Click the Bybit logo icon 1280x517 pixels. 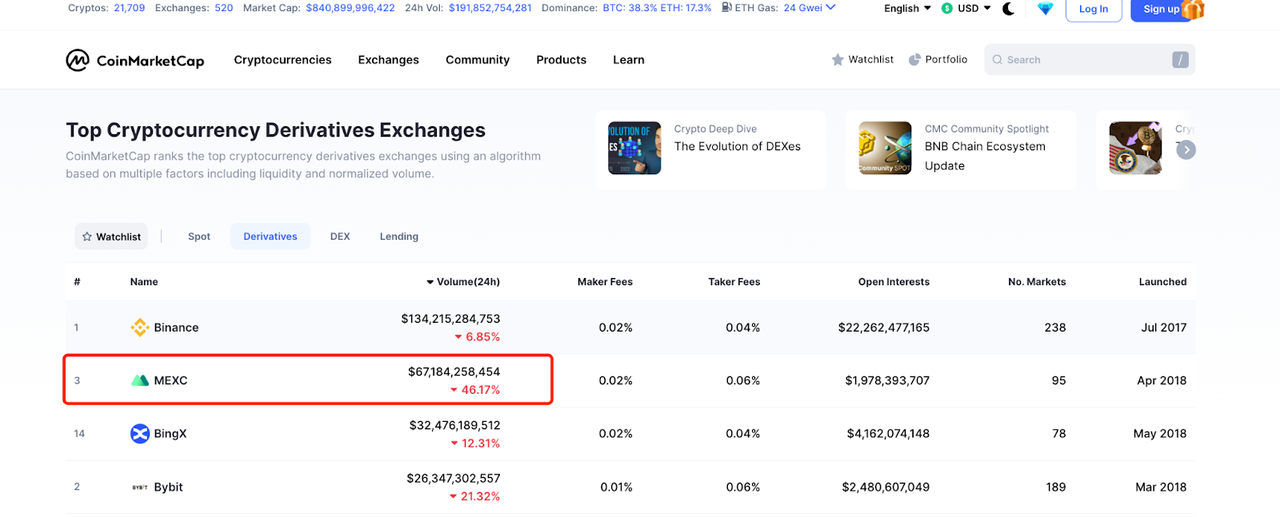point(140,487)
